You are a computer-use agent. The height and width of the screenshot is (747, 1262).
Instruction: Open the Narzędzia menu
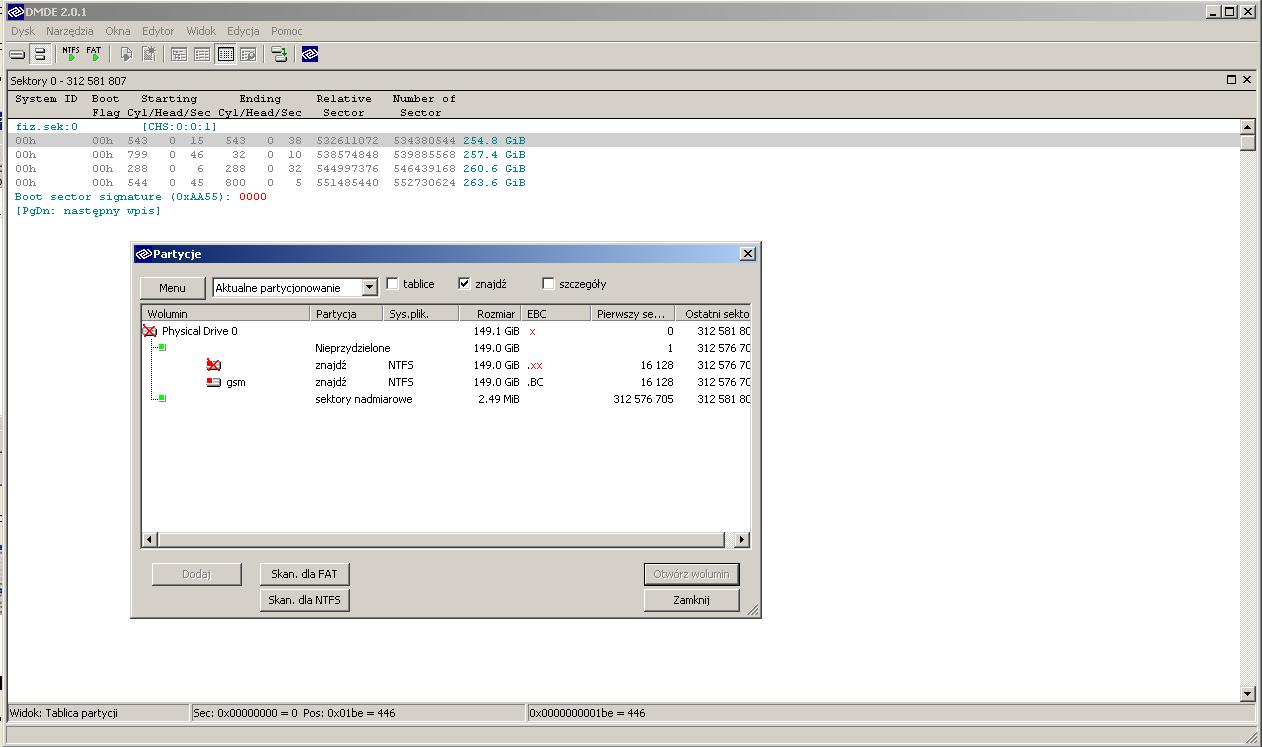pos(70,31)
